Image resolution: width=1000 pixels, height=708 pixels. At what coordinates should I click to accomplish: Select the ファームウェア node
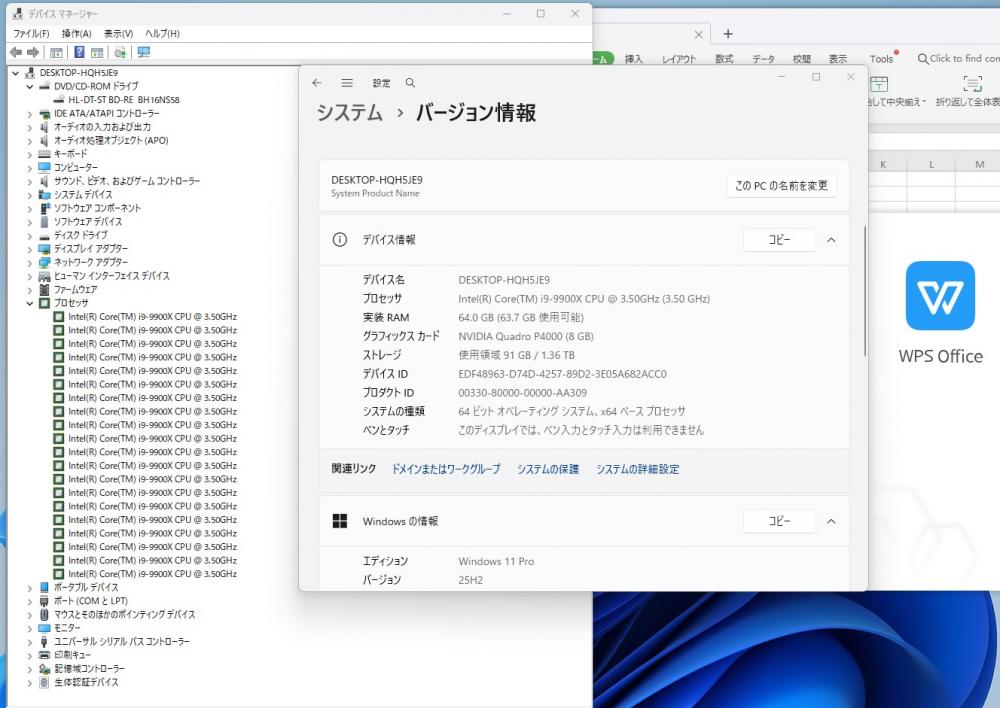75,290
